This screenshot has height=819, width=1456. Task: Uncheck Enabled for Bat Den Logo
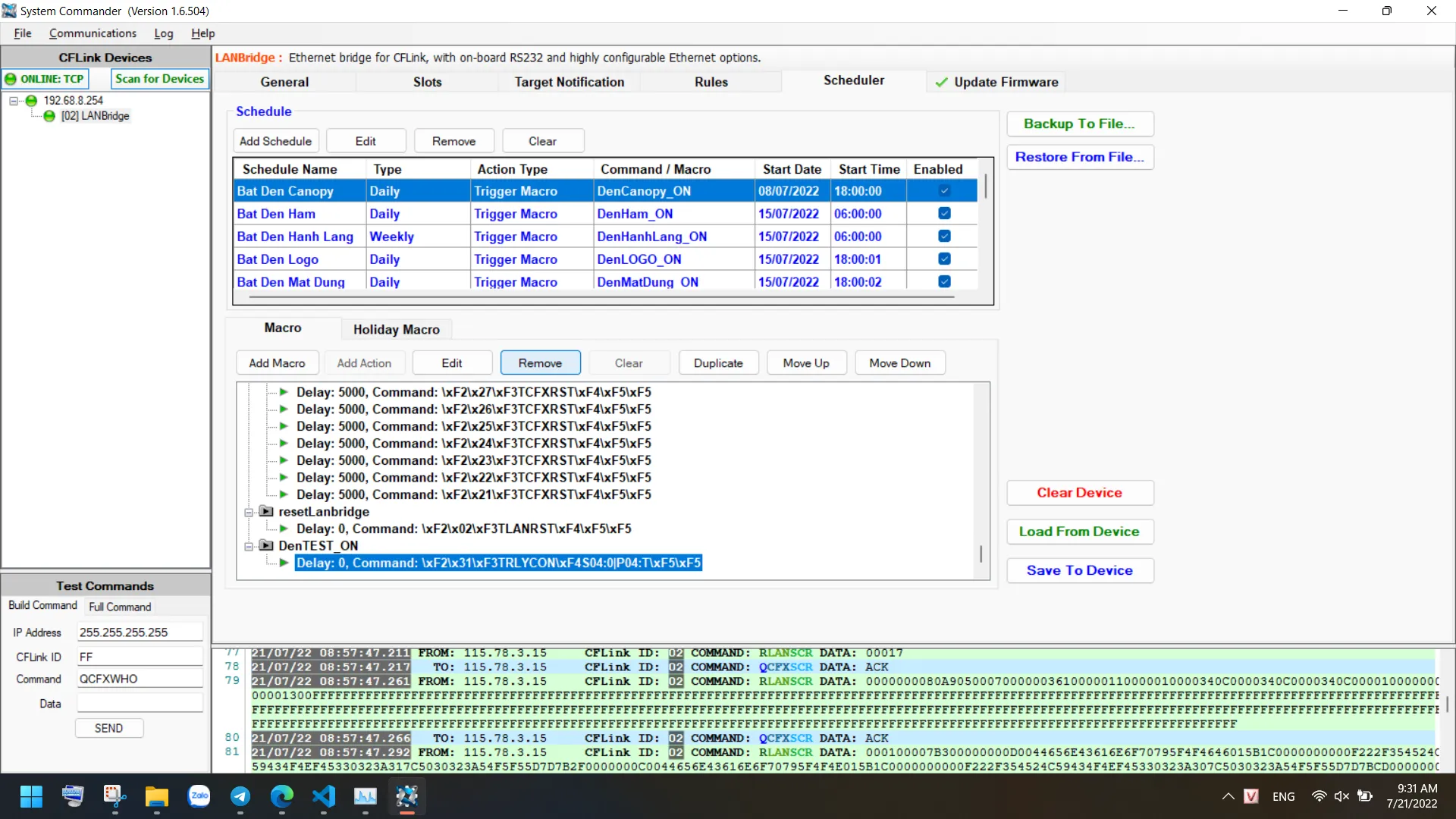(x=944, y=259)
